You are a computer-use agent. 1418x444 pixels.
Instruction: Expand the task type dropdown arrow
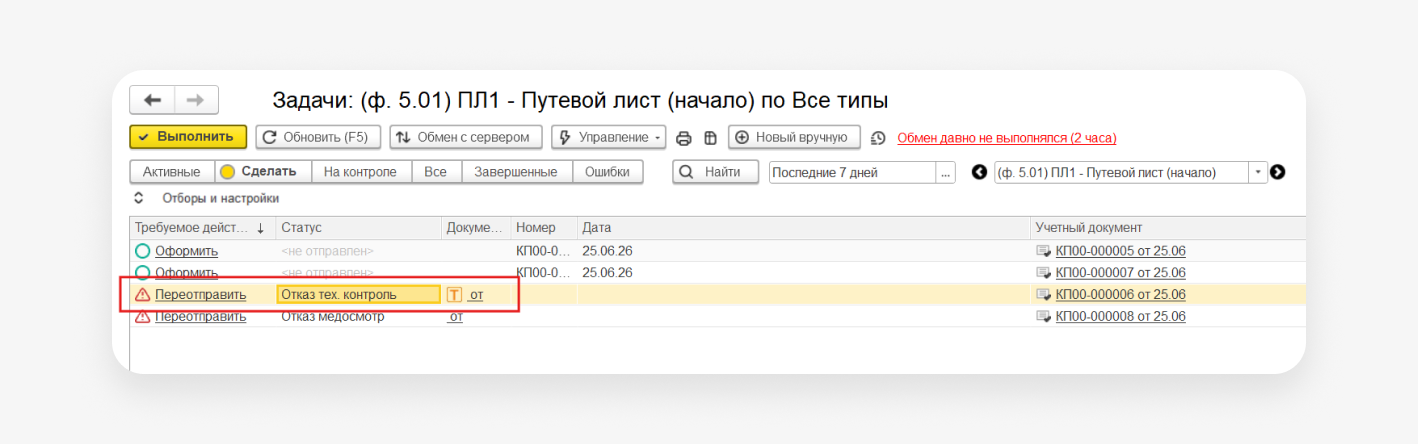[1258, 172]
